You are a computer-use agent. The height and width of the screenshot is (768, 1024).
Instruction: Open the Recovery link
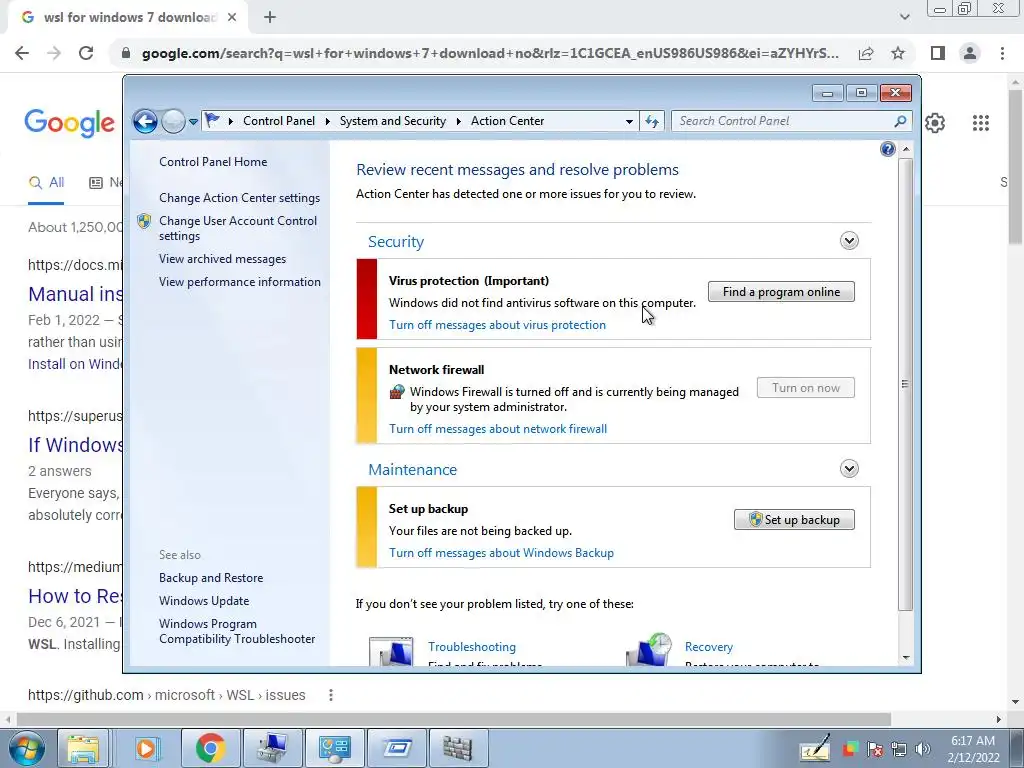point(709,647)
